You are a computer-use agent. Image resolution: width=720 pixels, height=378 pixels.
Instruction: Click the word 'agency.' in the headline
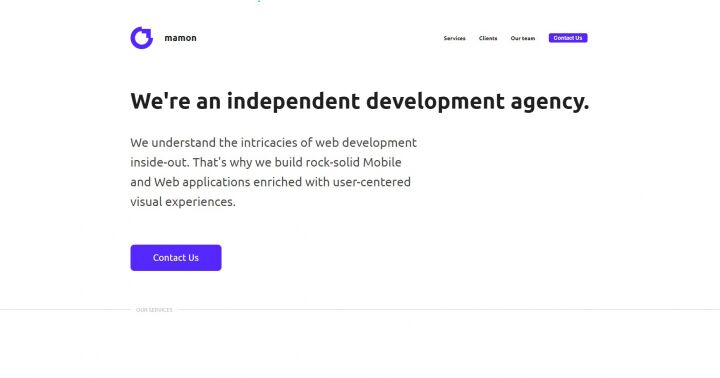point(550,102)
